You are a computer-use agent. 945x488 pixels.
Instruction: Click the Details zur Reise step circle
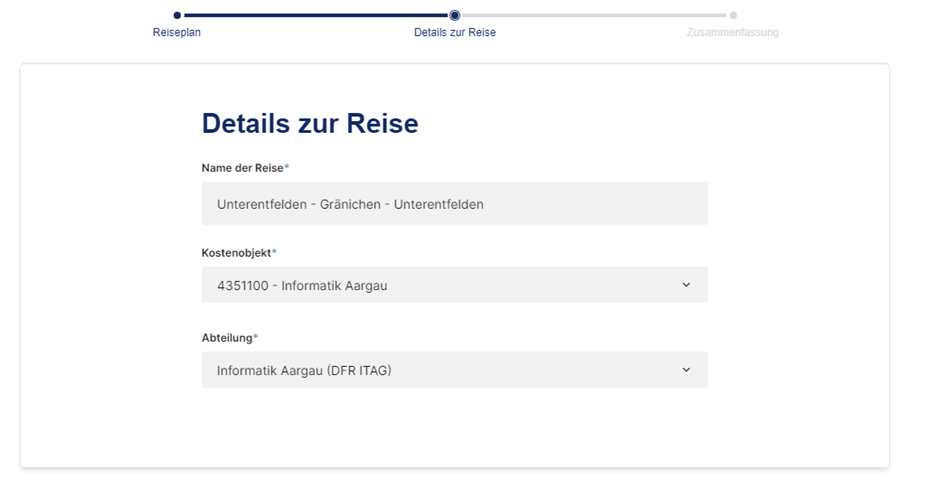coord(455,15)
